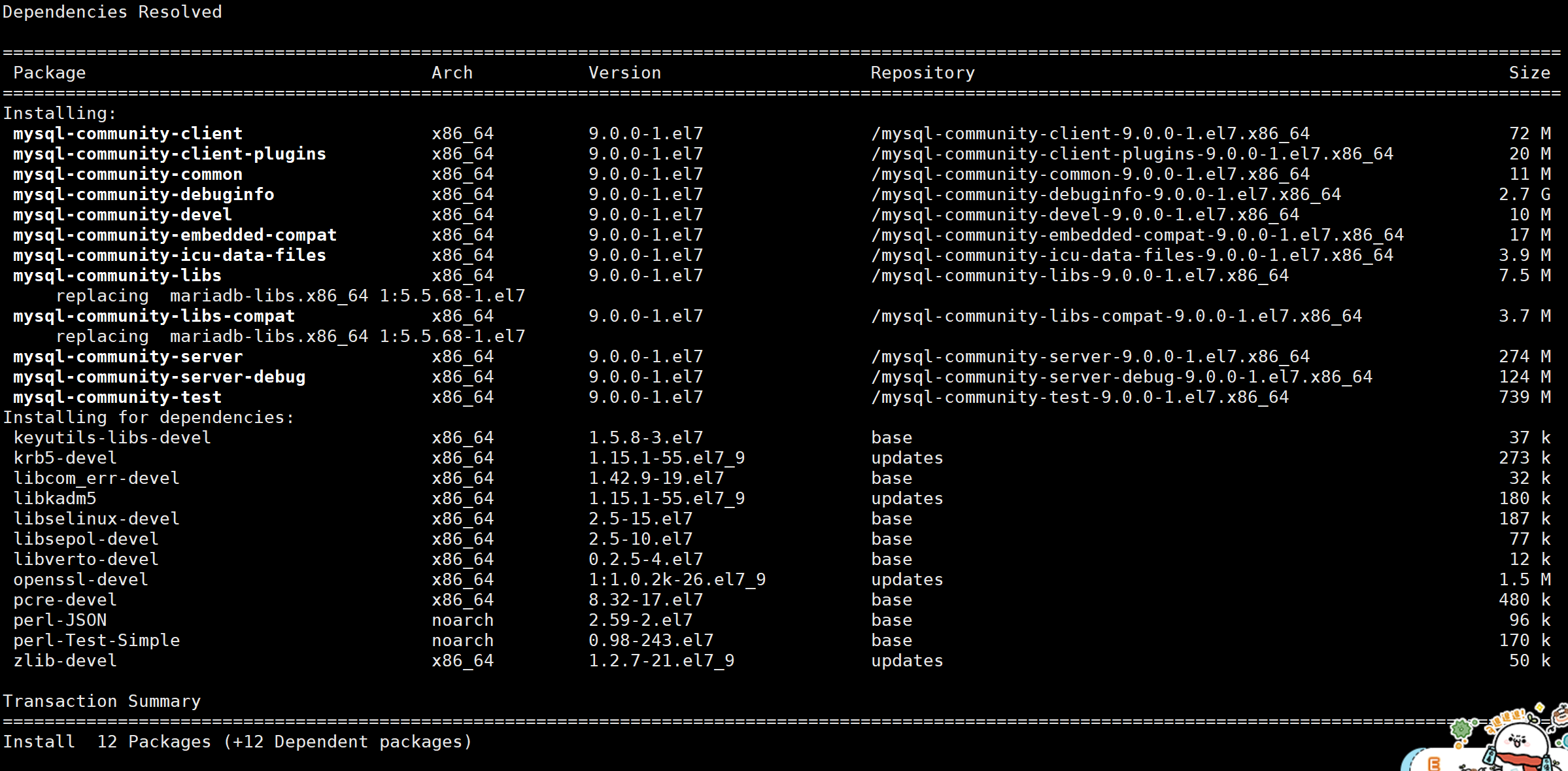Click the krb5-devel dependency entry

[65, 457]
